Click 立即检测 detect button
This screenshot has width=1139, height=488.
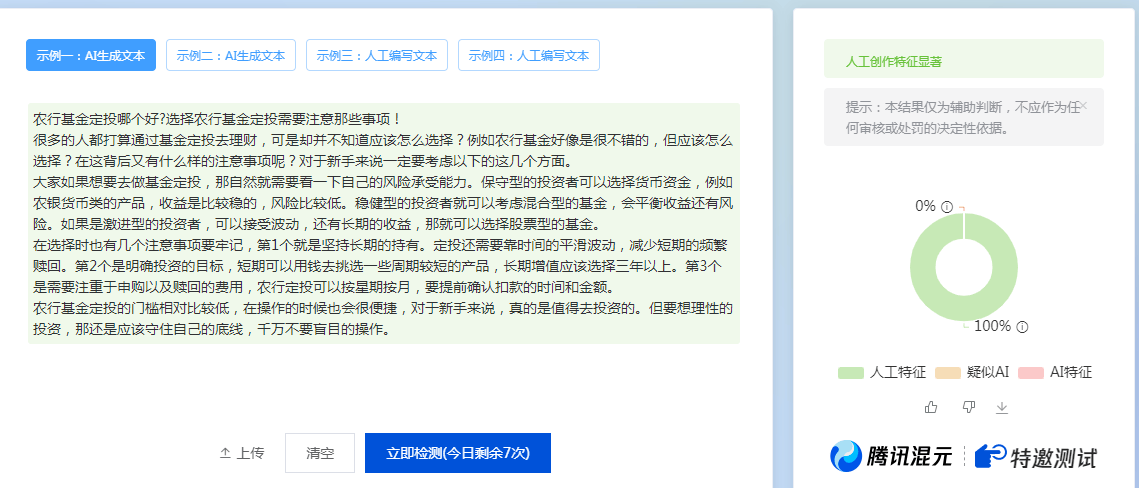point(458,453)
